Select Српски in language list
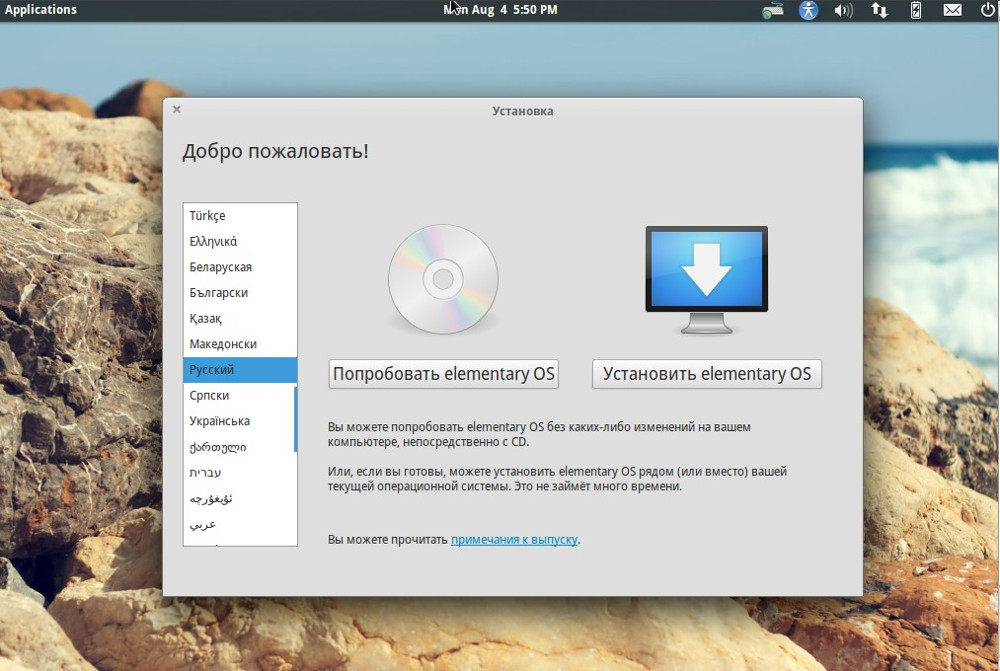 (x=239, y=395)
